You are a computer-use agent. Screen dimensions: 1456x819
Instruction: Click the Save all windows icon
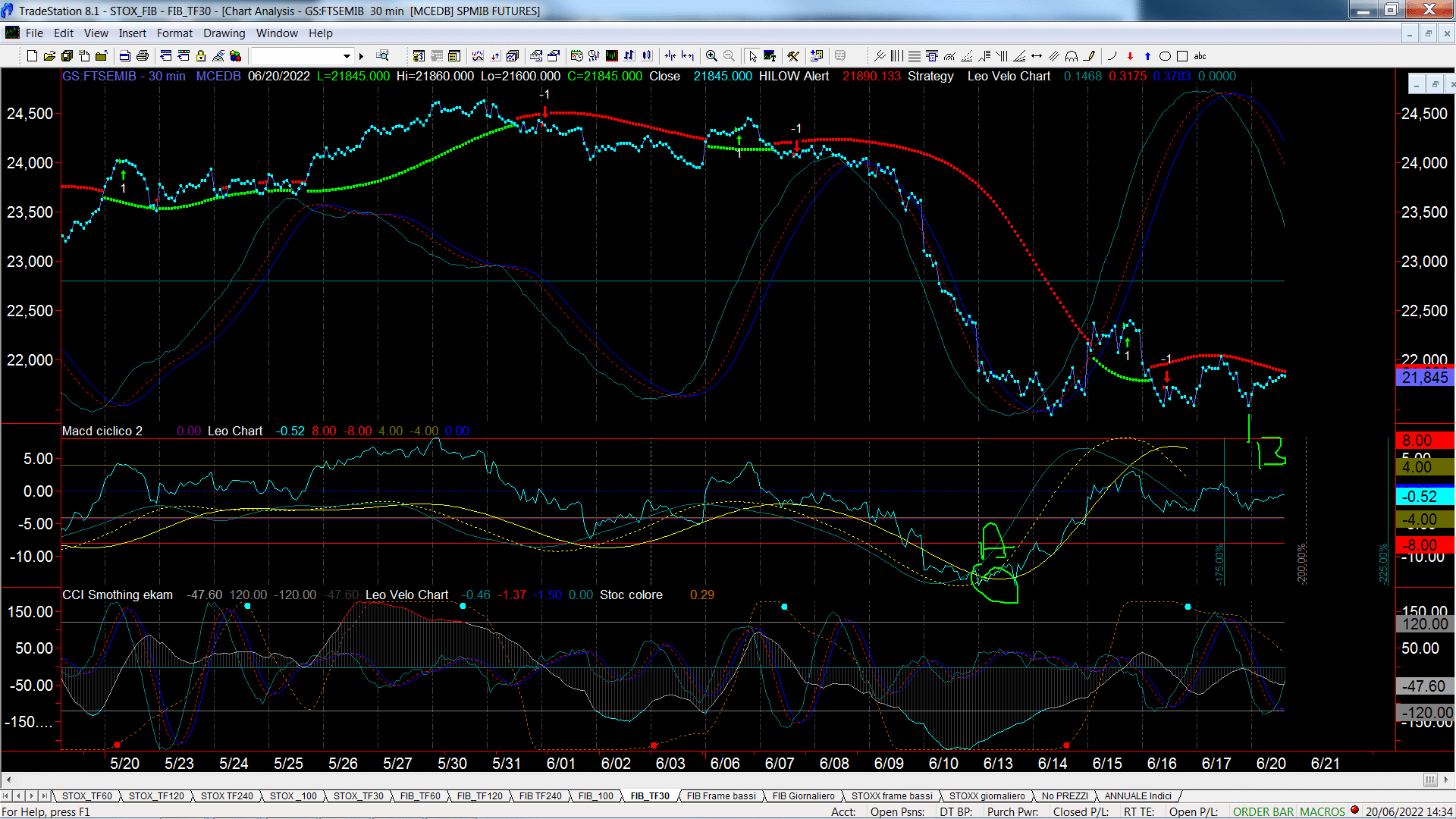point(67,56)
